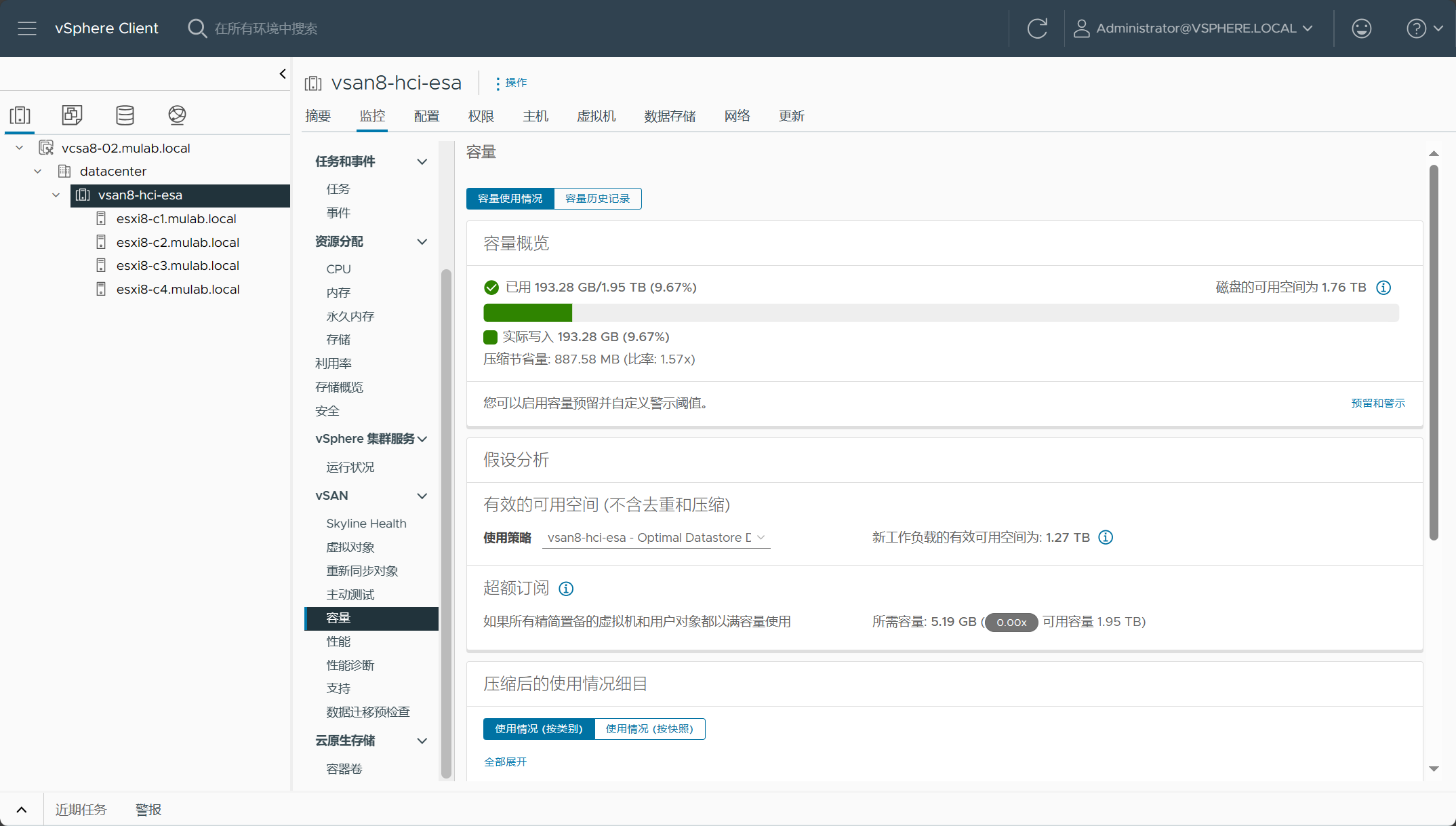Click the 0.00x oversubscription ratio badge
The image size is (1456, 826).
coord(1011,622)
